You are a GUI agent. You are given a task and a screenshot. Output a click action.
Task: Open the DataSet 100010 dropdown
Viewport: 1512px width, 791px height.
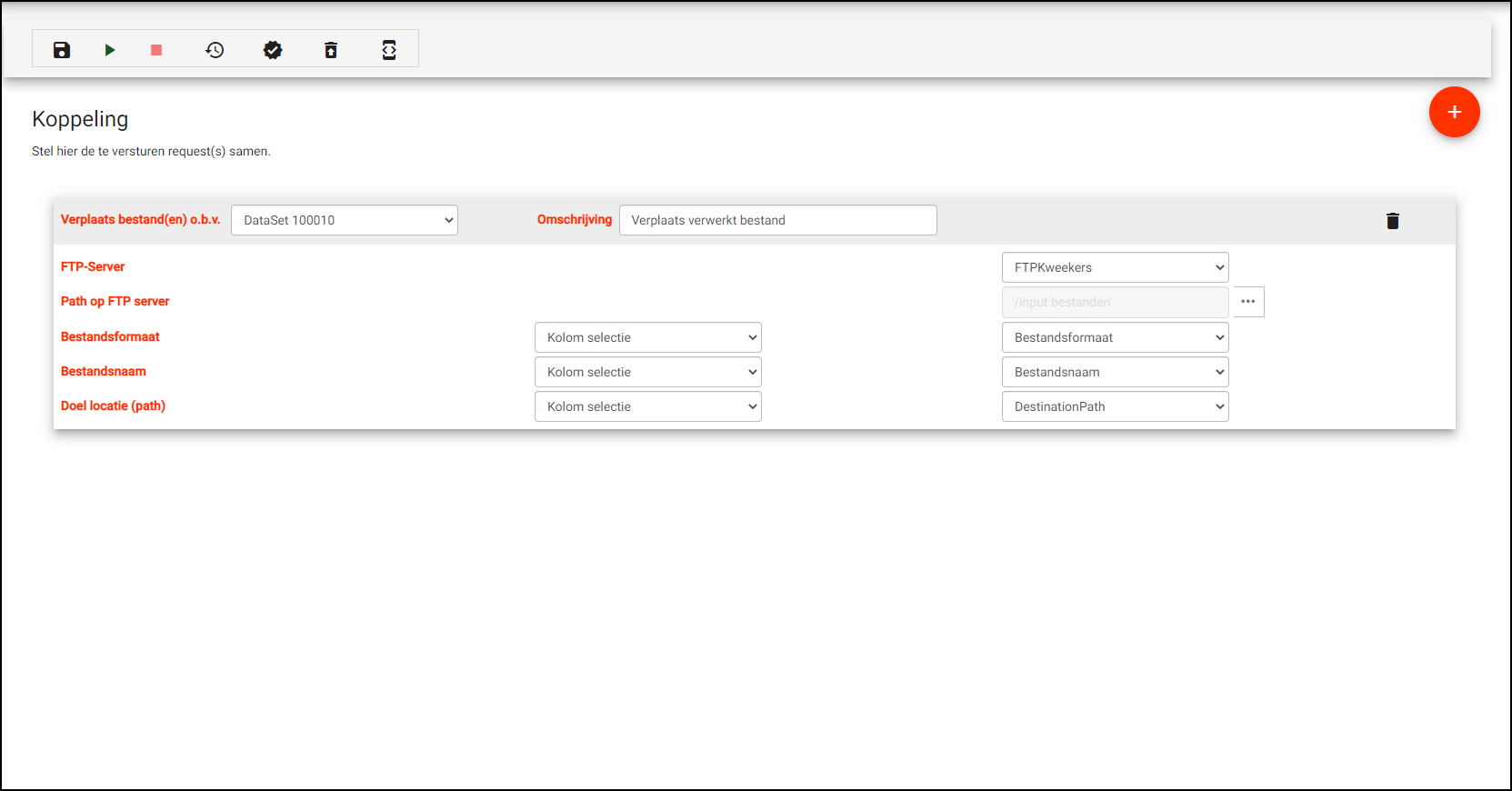tap(345, 220)
